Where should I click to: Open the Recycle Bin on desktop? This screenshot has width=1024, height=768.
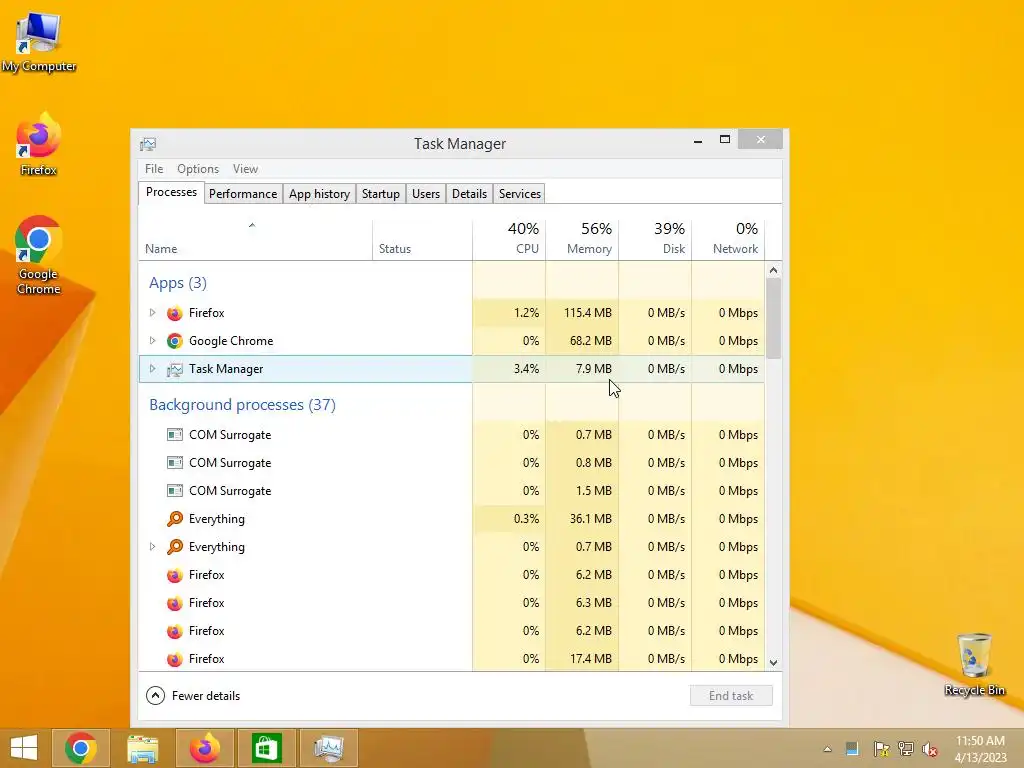pyautogui.click(x=974, y=664)
